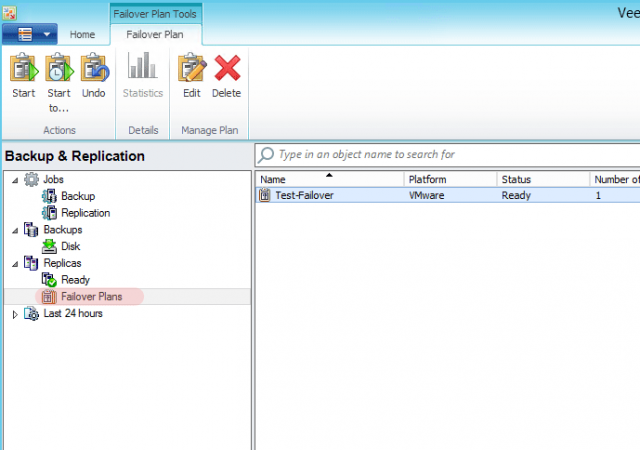Click the object name search field

pos(450,155)
